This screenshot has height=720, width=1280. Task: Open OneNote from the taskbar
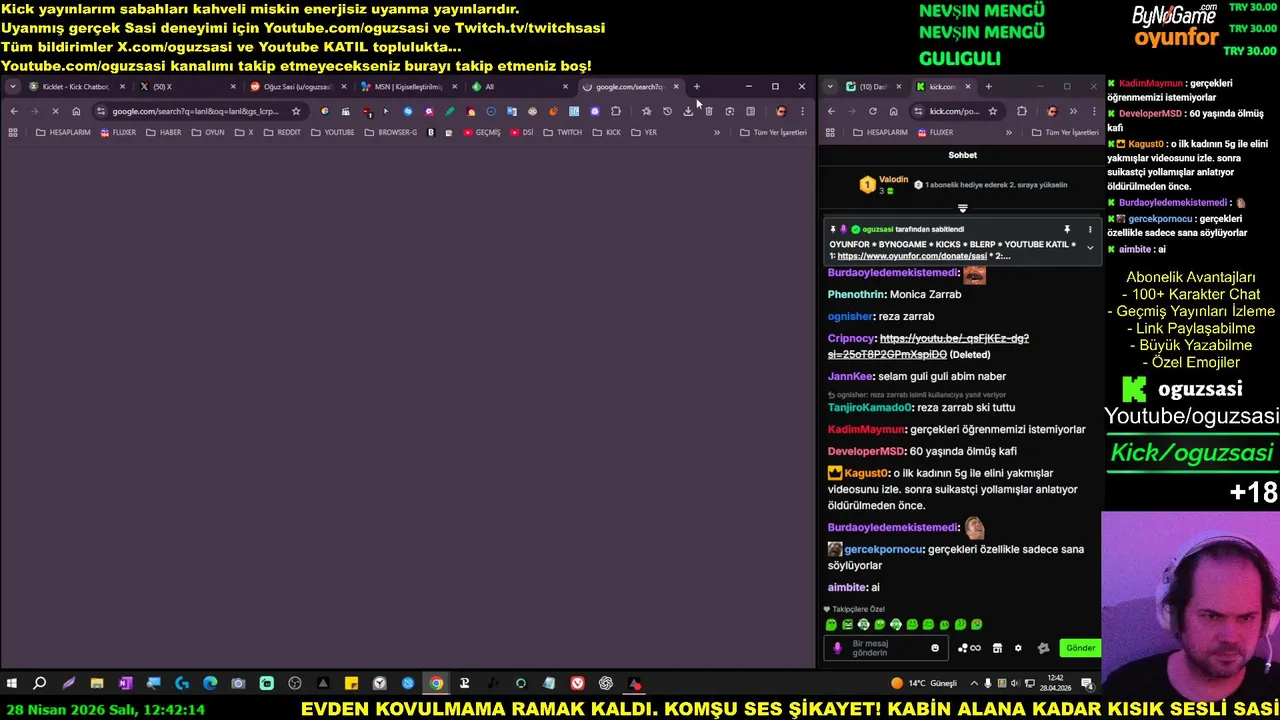click(x=125, y=684)
